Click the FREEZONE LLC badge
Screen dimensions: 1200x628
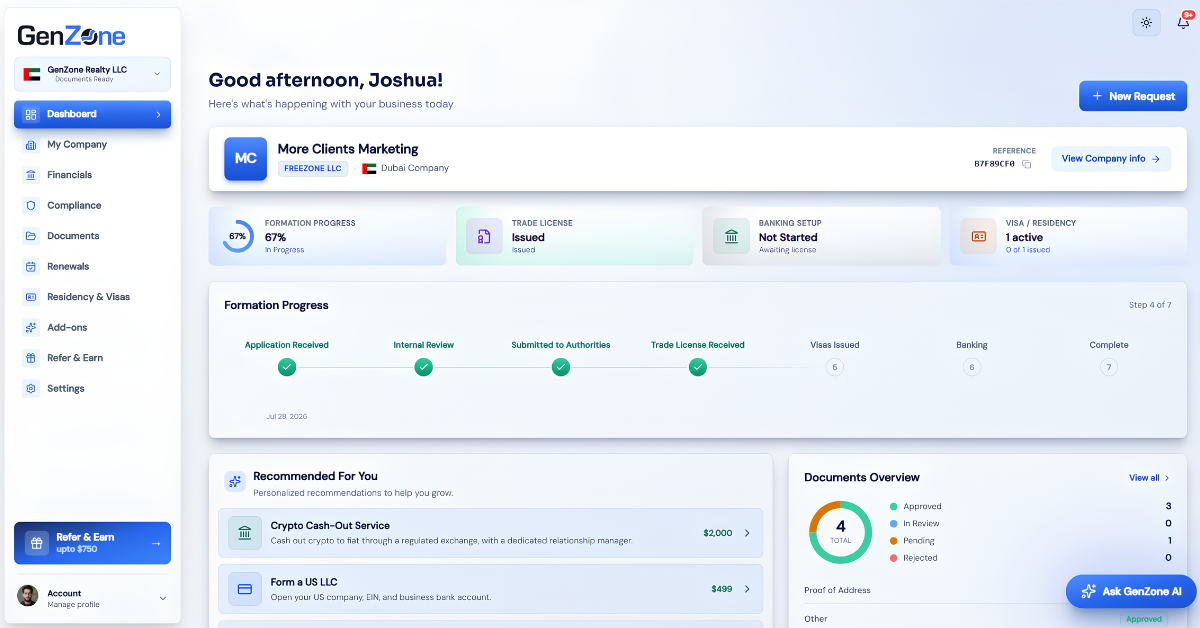coord(313,168)
